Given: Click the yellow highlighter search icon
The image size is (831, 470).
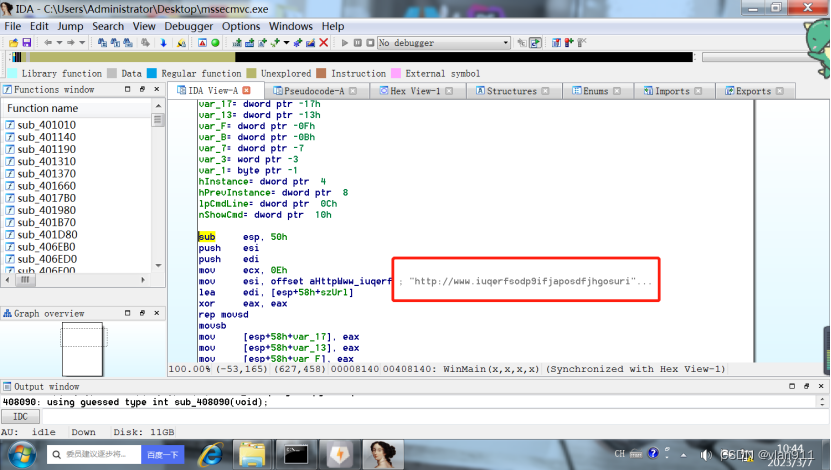Looking at the screenshot, I should pyautogui.click(x=181, y=42).
